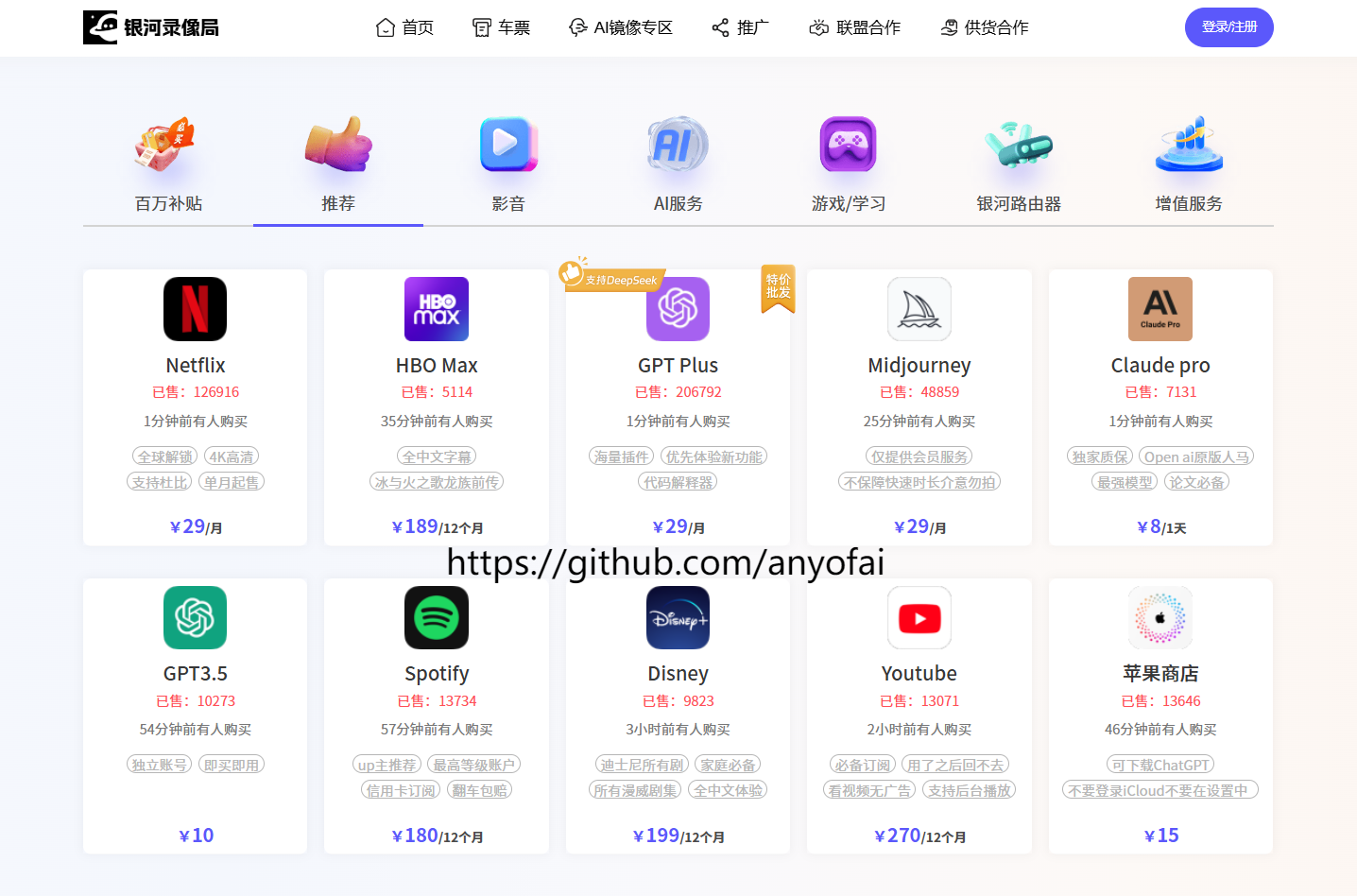Go to AI镜像专区 section
Screen dimensions: 1357x896
(621, 27)
